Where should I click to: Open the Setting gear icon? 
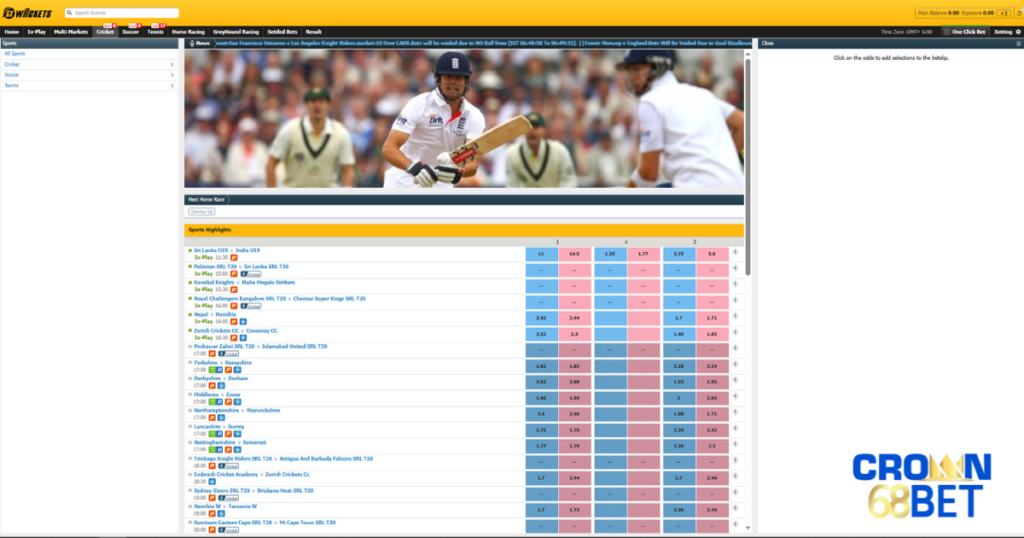coord(1018,31)
